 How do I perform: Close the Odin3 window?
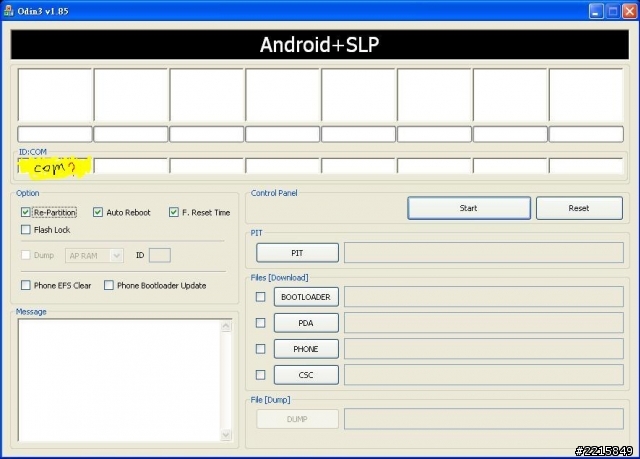[x=629, y=11]
